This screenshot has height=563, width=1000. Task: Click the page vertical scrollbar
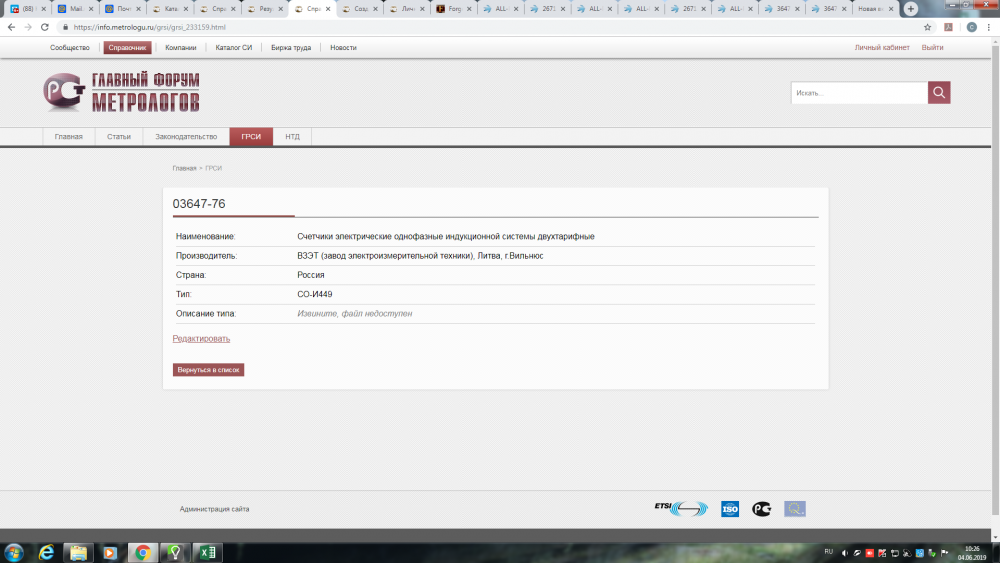(x=995, y=281)
